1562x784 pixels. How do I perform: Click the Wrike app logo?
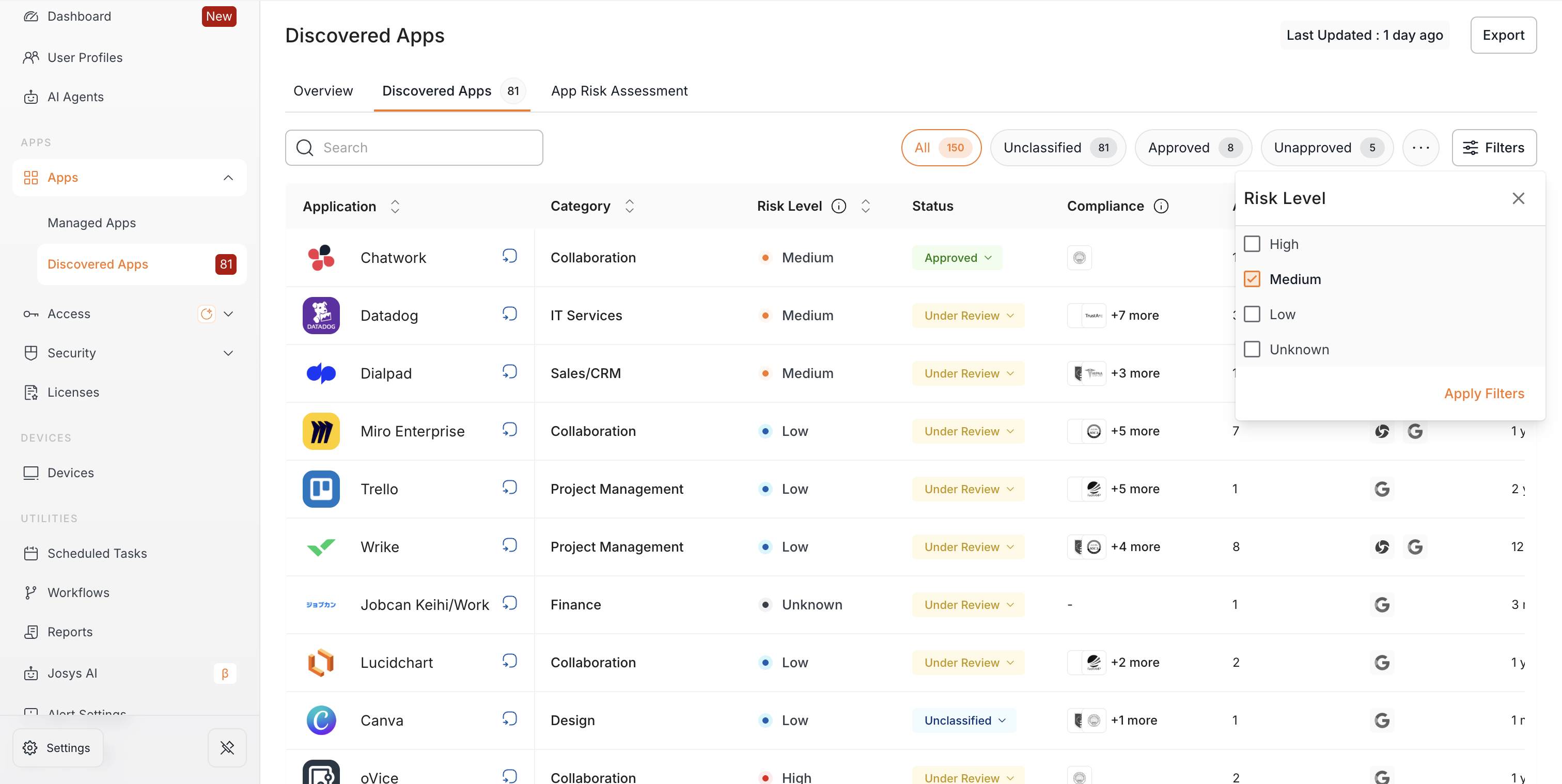click(321, 547)
